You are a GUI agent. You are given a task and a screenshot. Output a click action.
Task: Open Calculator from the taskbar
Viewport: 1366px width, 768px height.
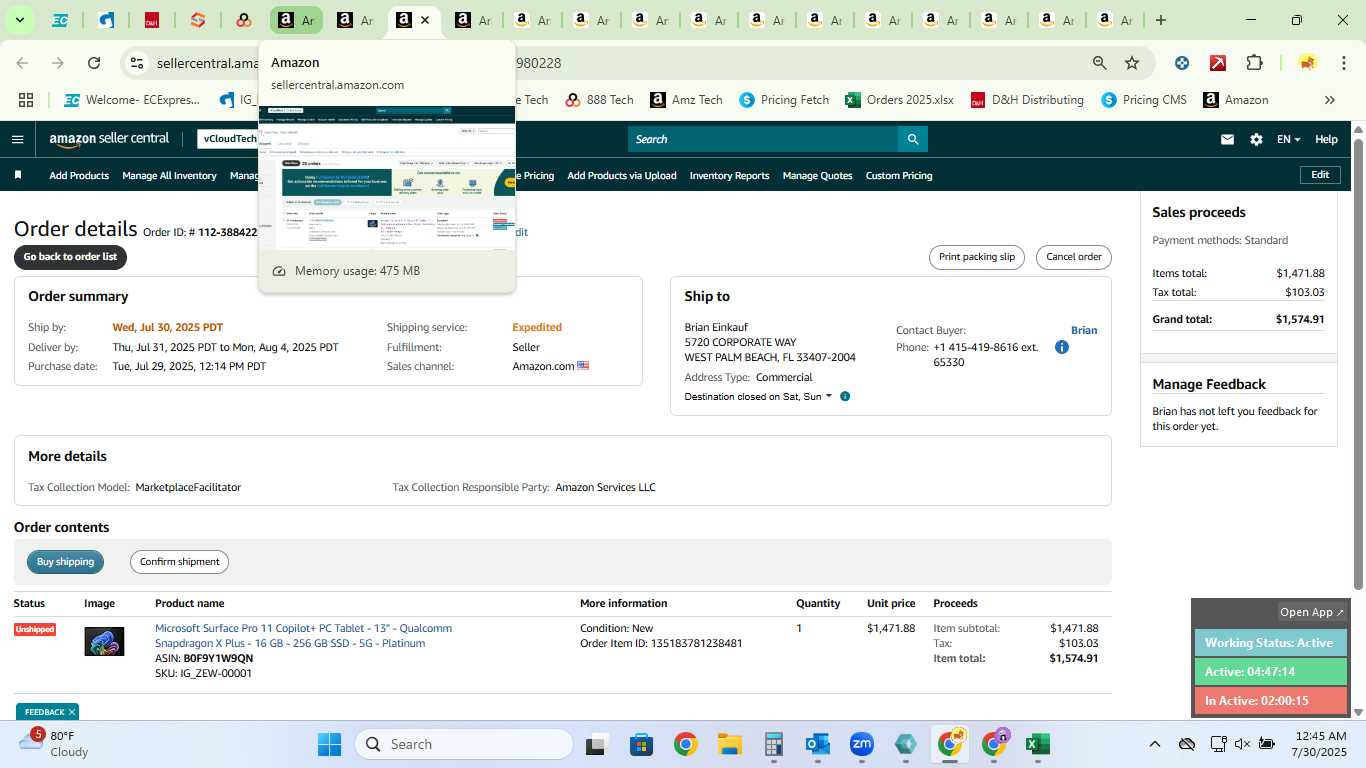[773, 744]
